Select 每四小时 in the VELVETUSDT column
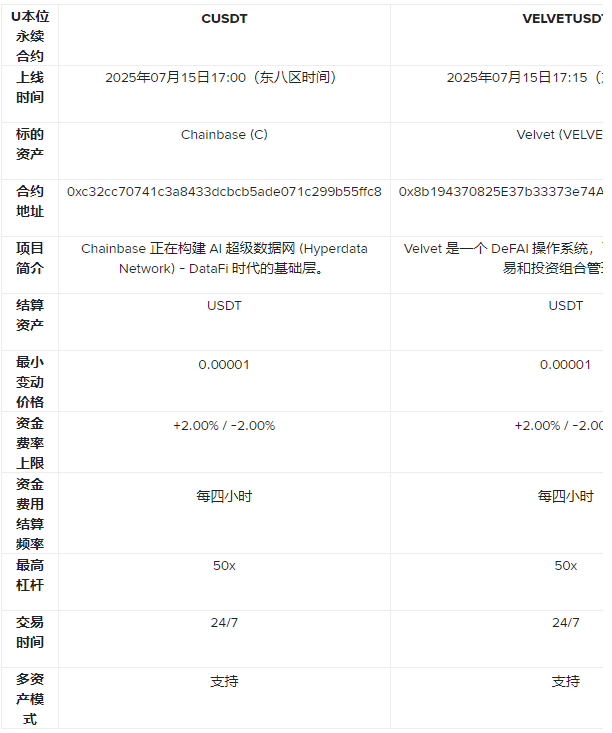612x733 pixels. tap(566, 496)
